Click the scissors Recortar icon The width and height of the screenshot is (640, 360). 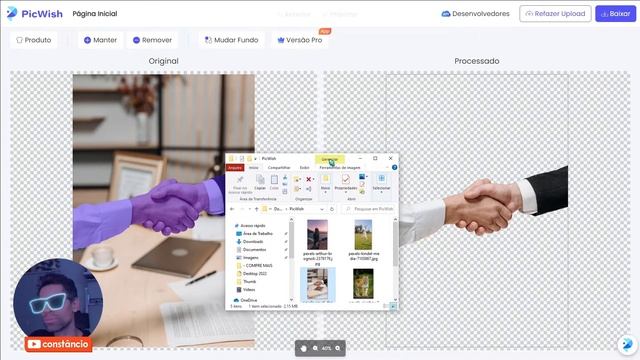(x=285, y=178)
